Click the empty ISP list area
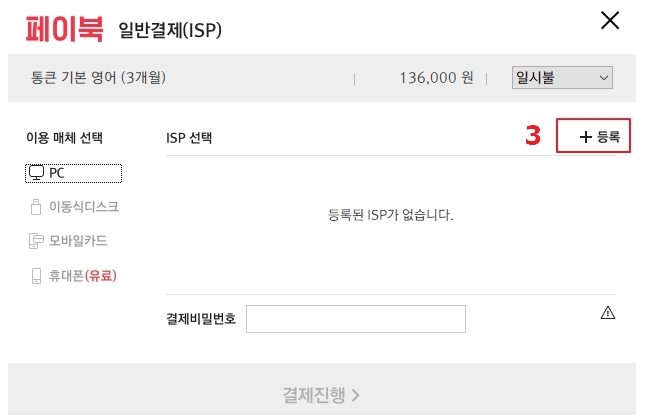This screenshot has width=646, height=419. (391, 225)
